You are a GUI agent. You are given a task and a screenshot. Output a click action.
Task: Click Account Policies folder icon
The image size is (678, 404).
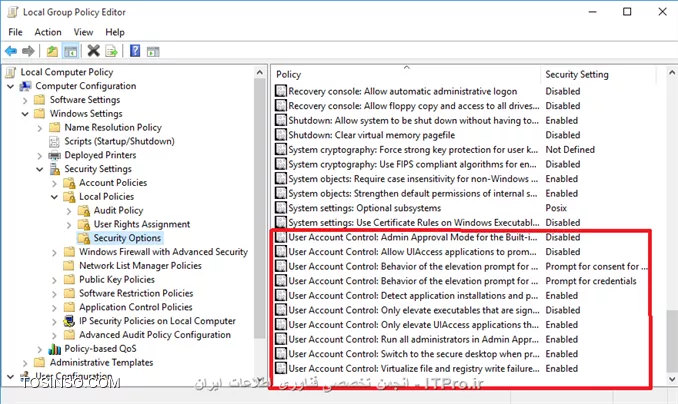coord(69,183)
